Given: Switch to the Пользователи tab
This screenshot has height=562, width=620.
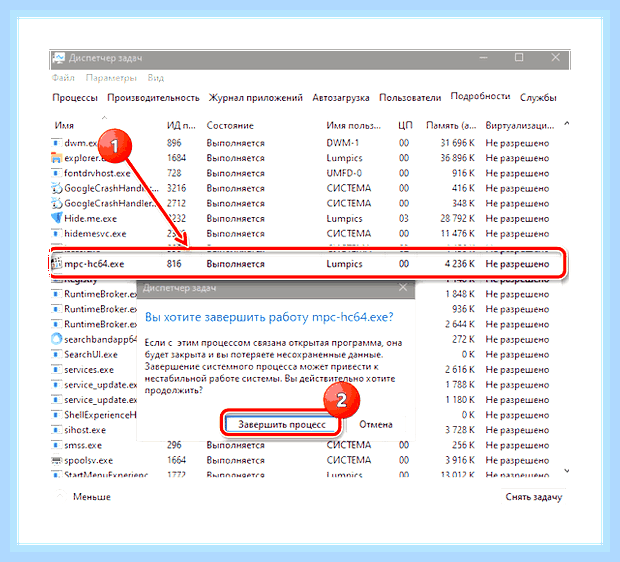Looking at the screenshot, I should point(410,97).
